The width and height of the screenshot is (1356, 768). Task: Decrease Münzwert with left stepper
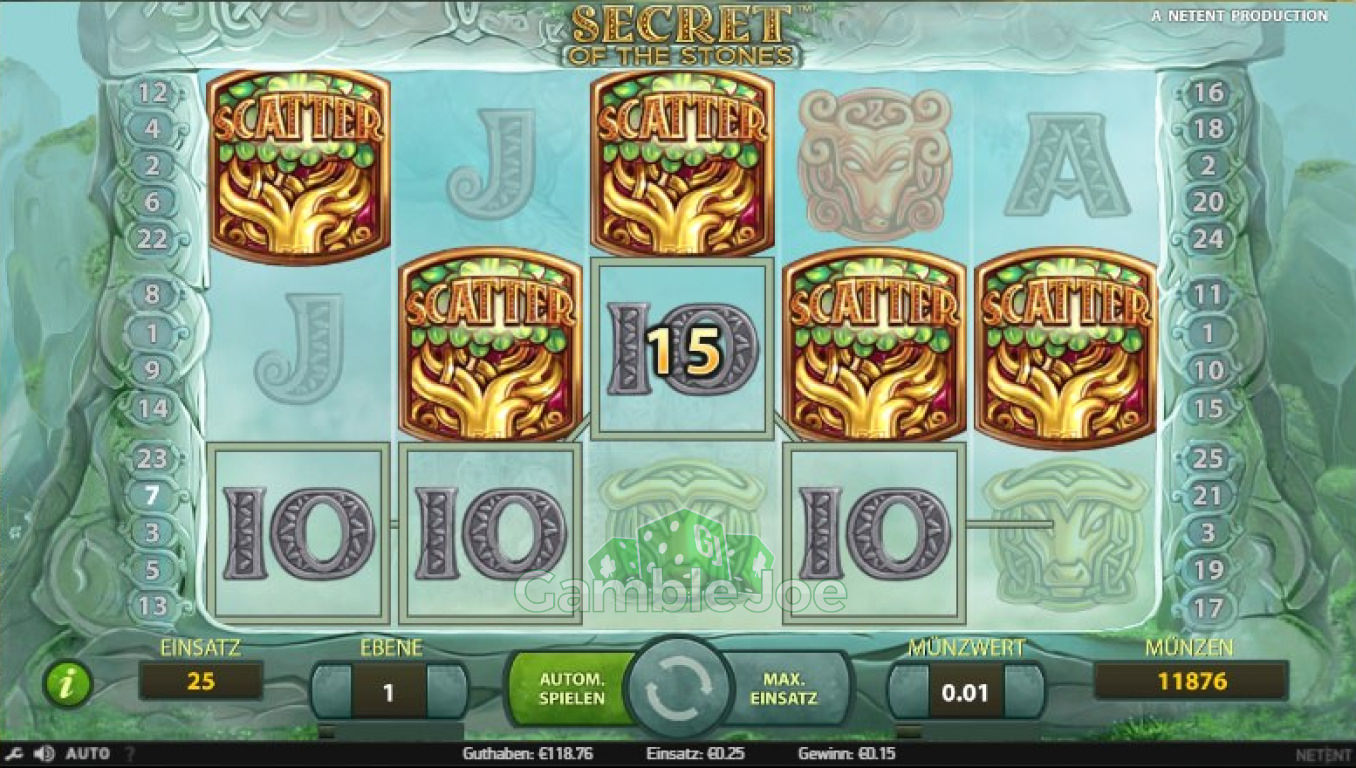point(908,691)
